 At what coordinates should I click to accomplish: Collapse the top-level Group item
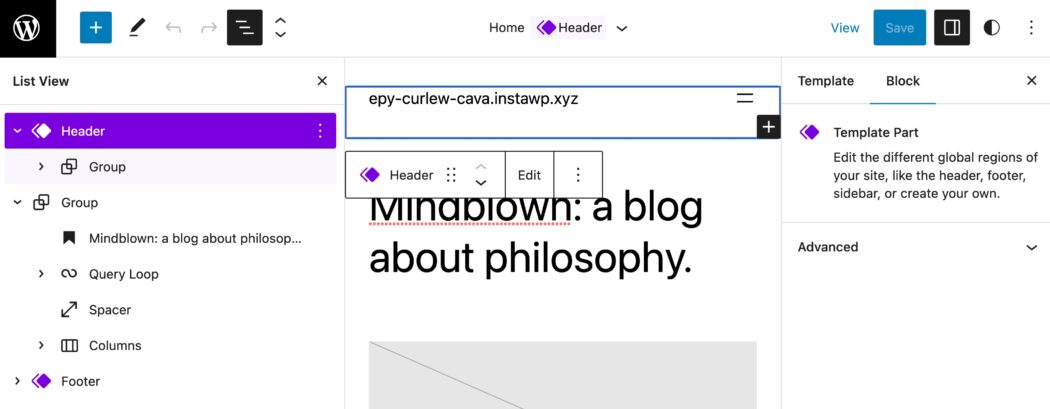point(18,202)
